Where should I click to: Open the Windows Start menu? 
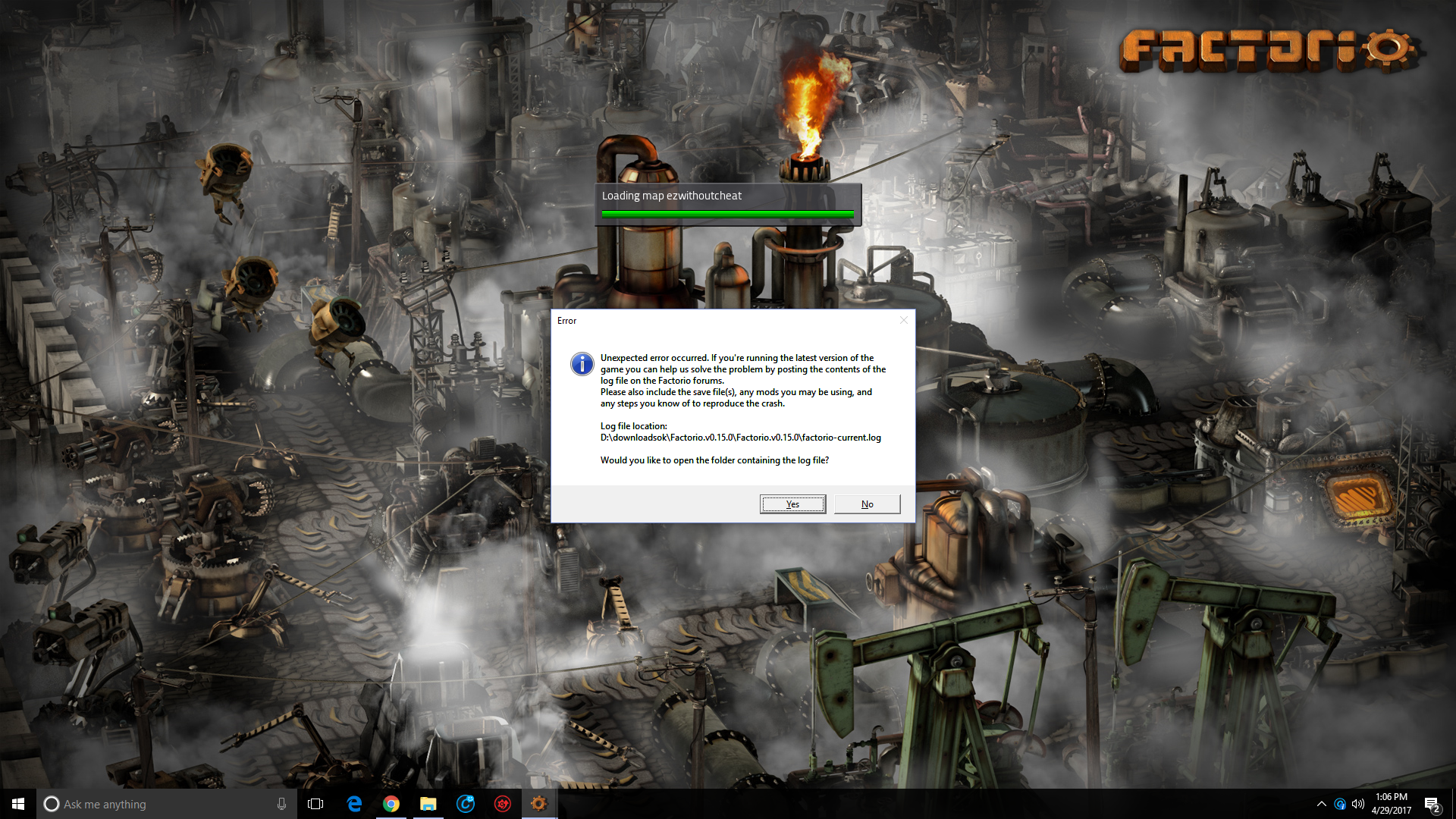(x=18, y=804)
